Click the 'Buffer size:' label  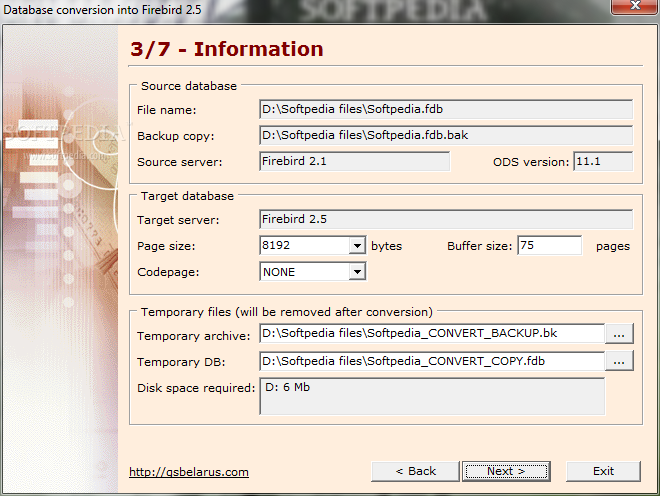(x=479, y=246)
